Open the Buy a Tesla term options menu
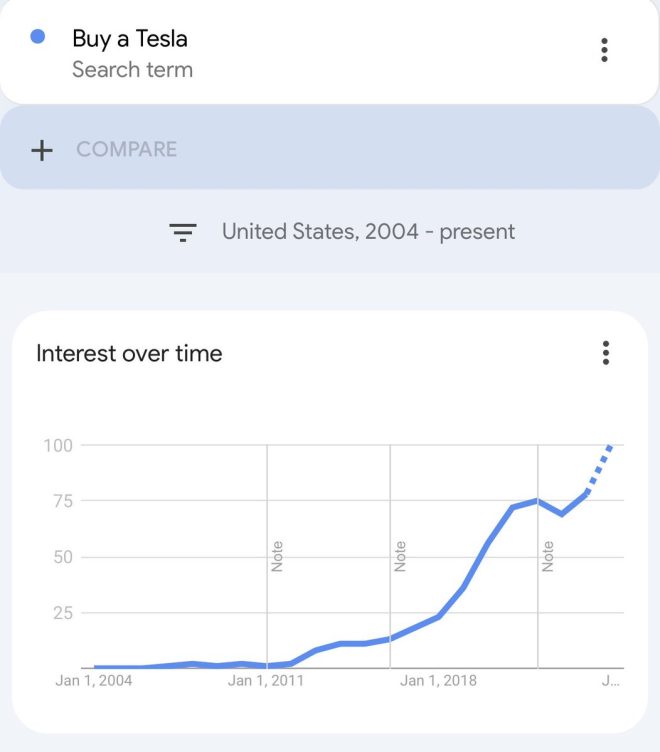Screen dimensions: 660x752 click(x=604, y=50)
